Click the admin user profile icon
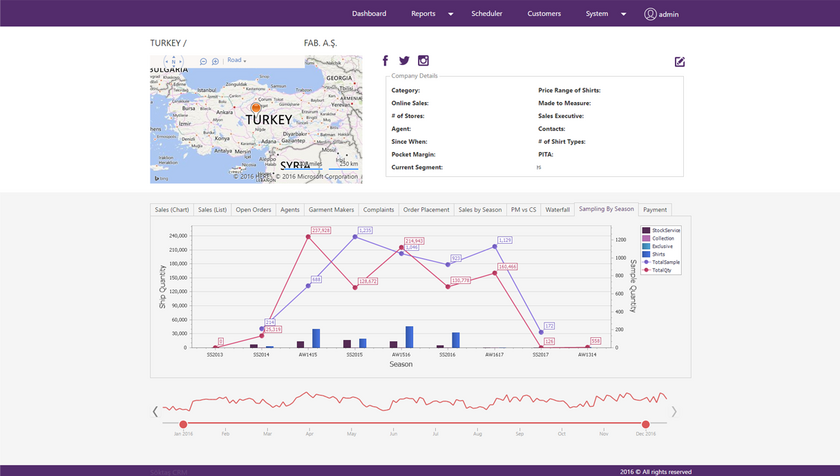The image size is (840, 476). 650,14
